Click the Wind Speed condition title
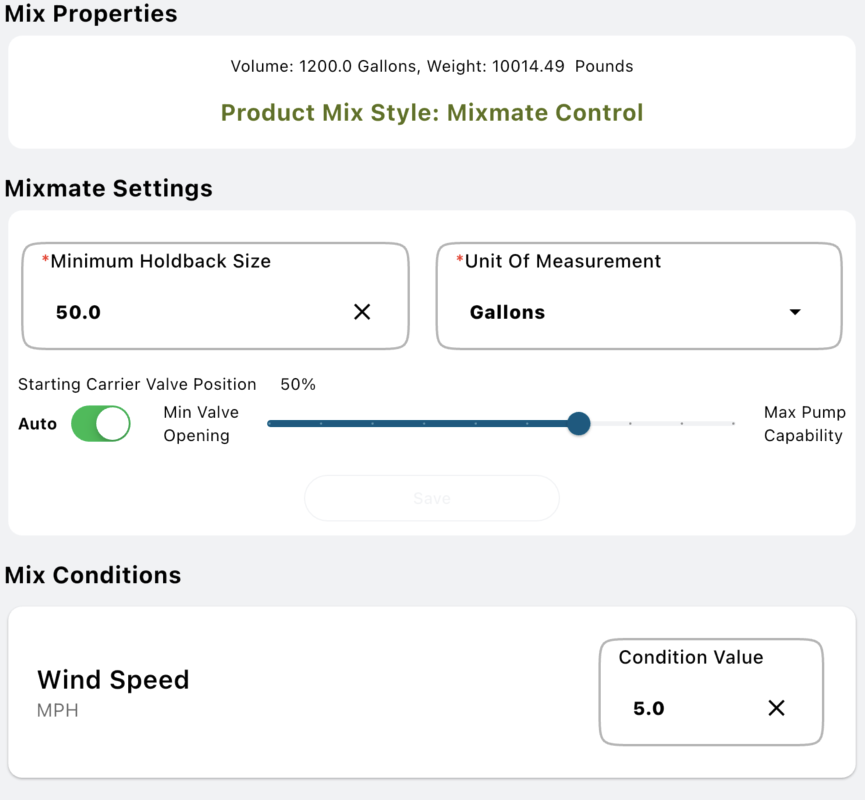This screenshot has height=800, width=865. tap(113, 680)
